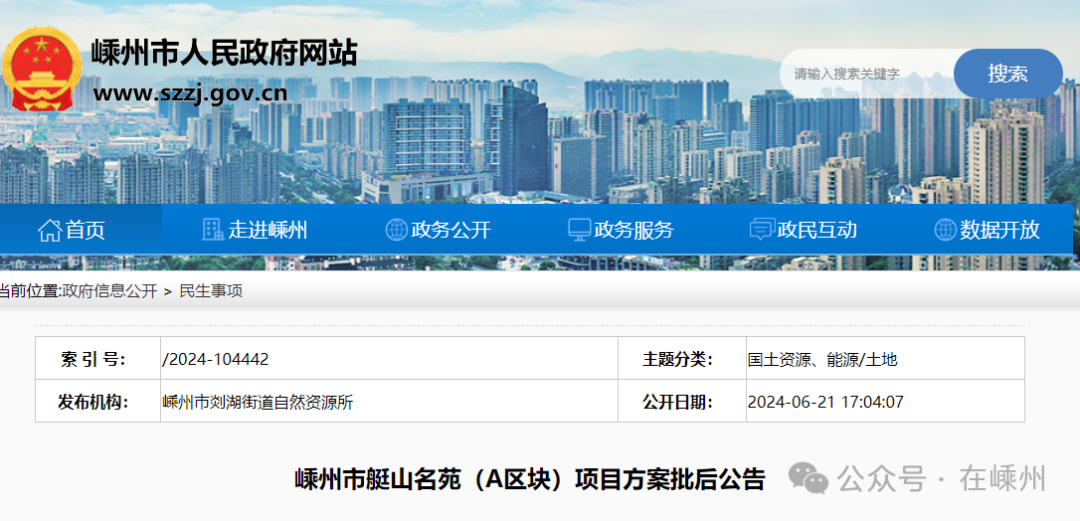The width and height of the screenshot is (1080, 521).
Task: Click the globe icon beside 数据开放
Action: [x=945, y=230]
